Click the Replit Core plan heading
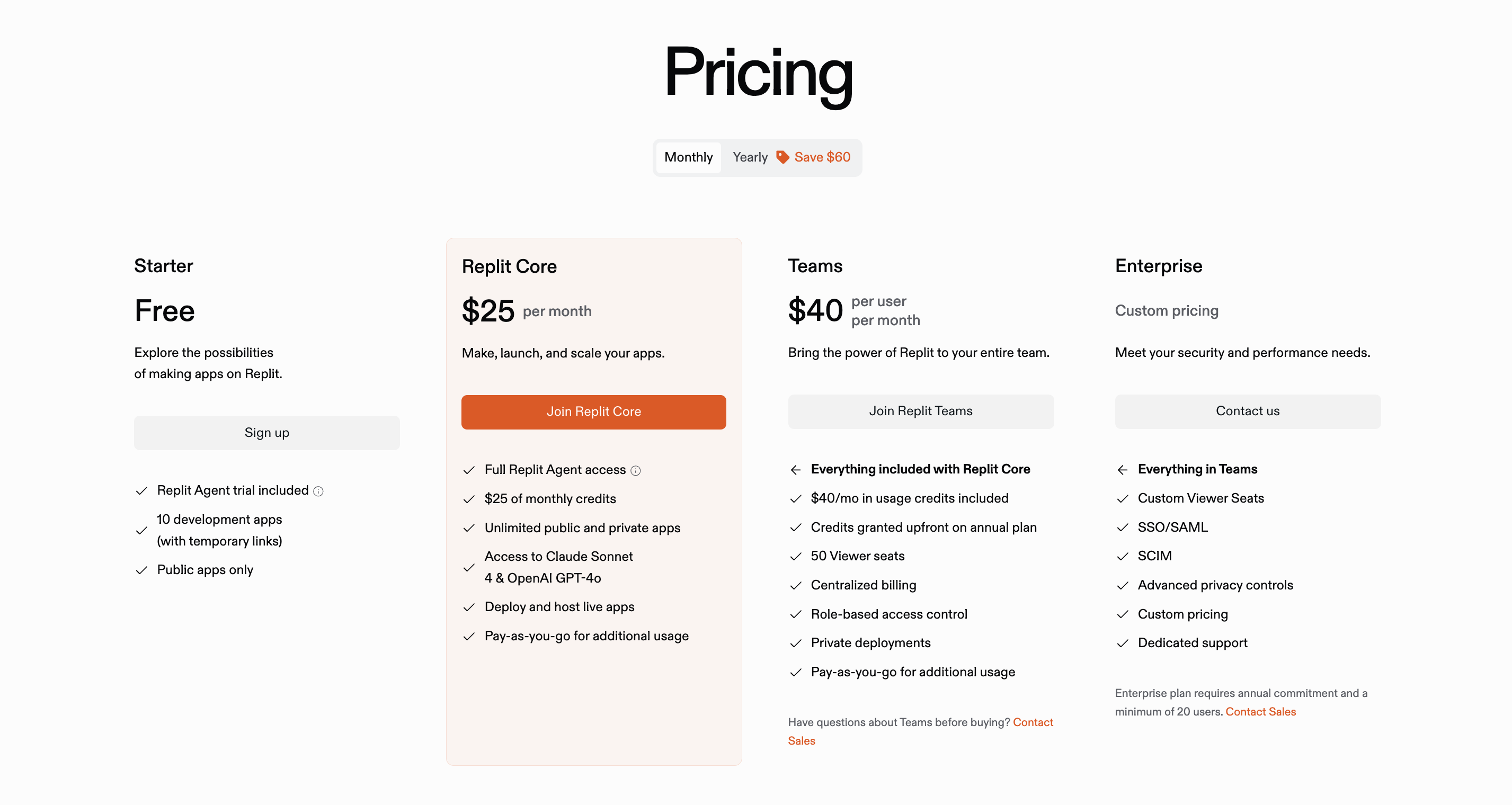This screenshot has height=805, width=1512. 509,266
